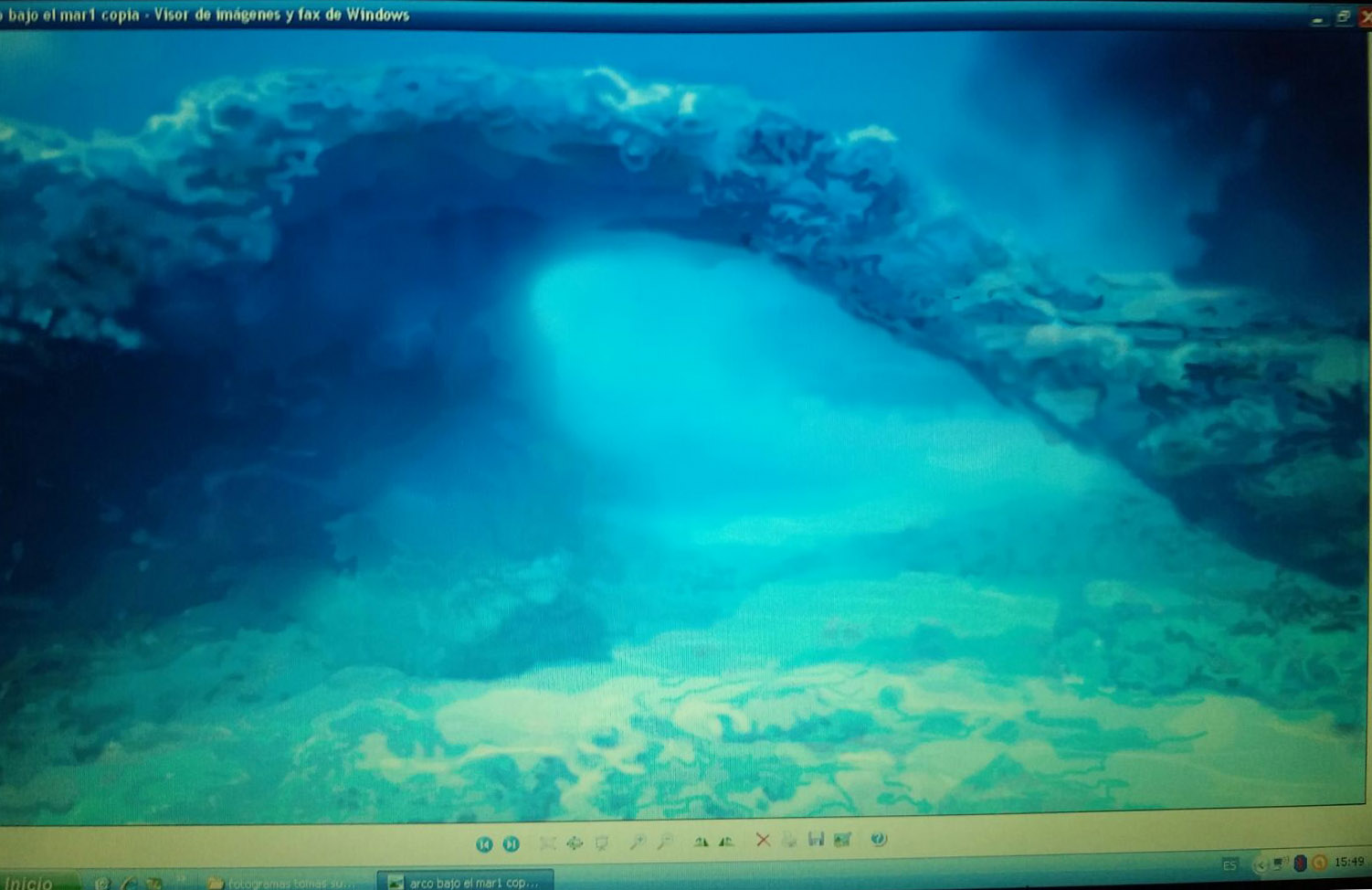
Task: Close the image viewer window
Action: pos(1366,16)
